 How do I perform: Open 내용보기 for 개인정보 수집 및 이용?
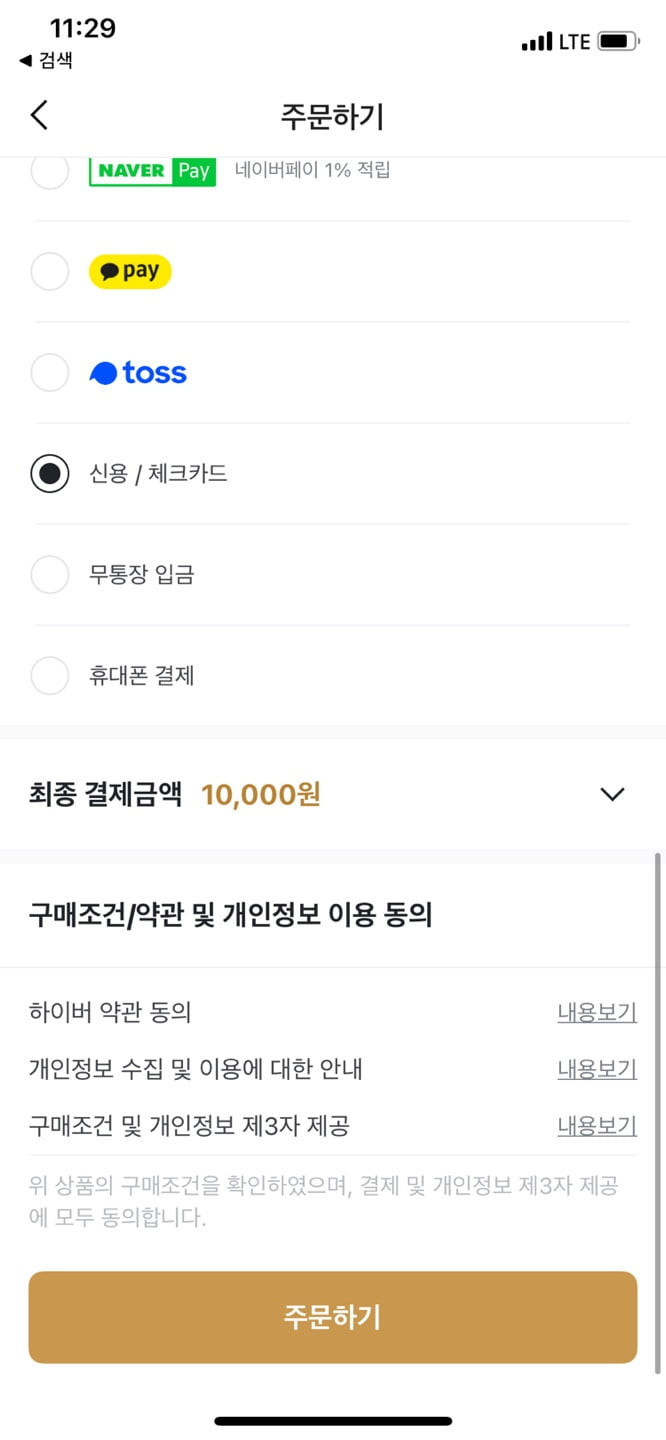597,1069
